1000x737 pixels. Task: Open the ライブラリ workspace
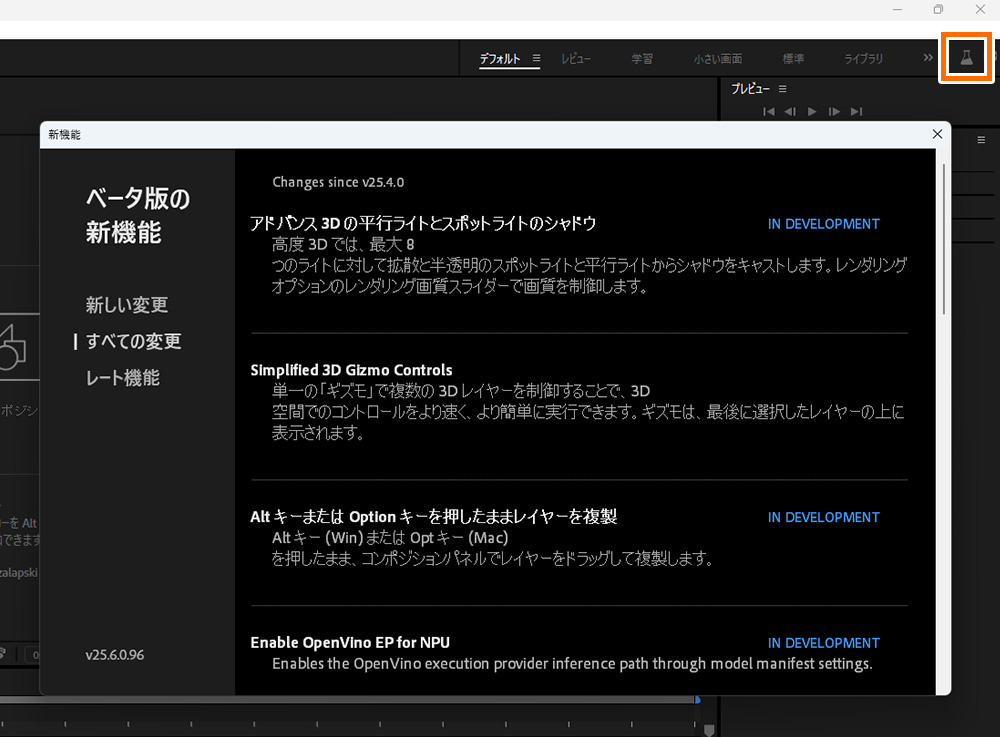[x=864, y=59]
